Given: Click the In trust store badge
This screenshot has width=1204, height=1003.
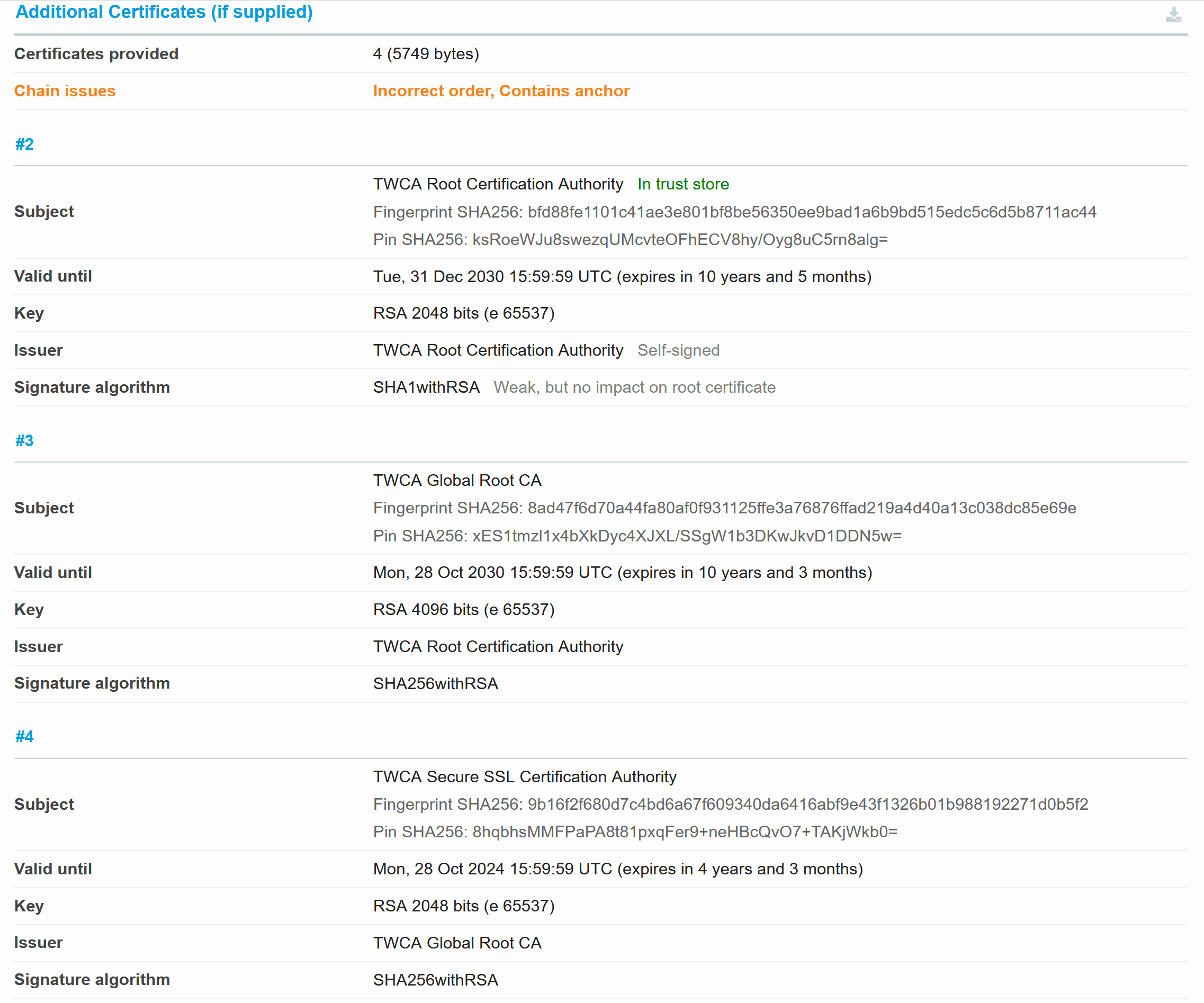Looking at the screenshot, I should point(683,184).
